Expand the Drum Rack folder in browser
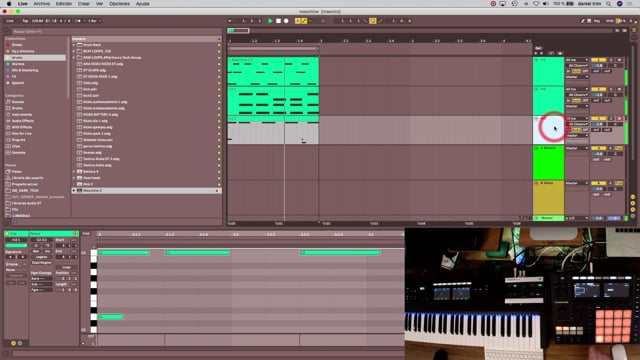This screenshot has width=640, height=360. click(74, 45)
